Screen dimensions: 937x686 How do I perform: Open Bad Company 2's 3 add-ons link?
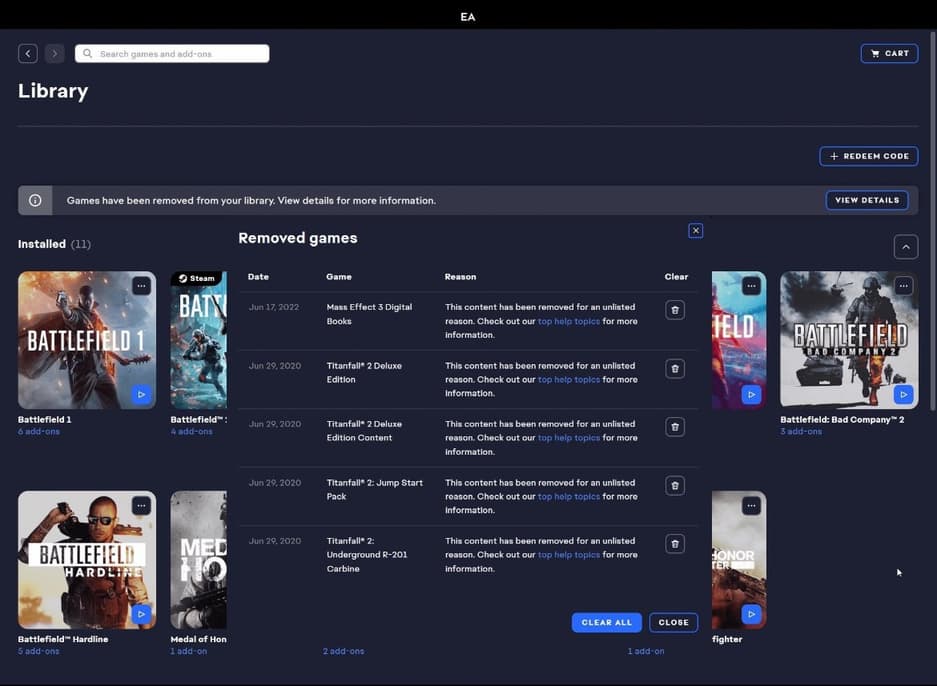click(801, 431)
